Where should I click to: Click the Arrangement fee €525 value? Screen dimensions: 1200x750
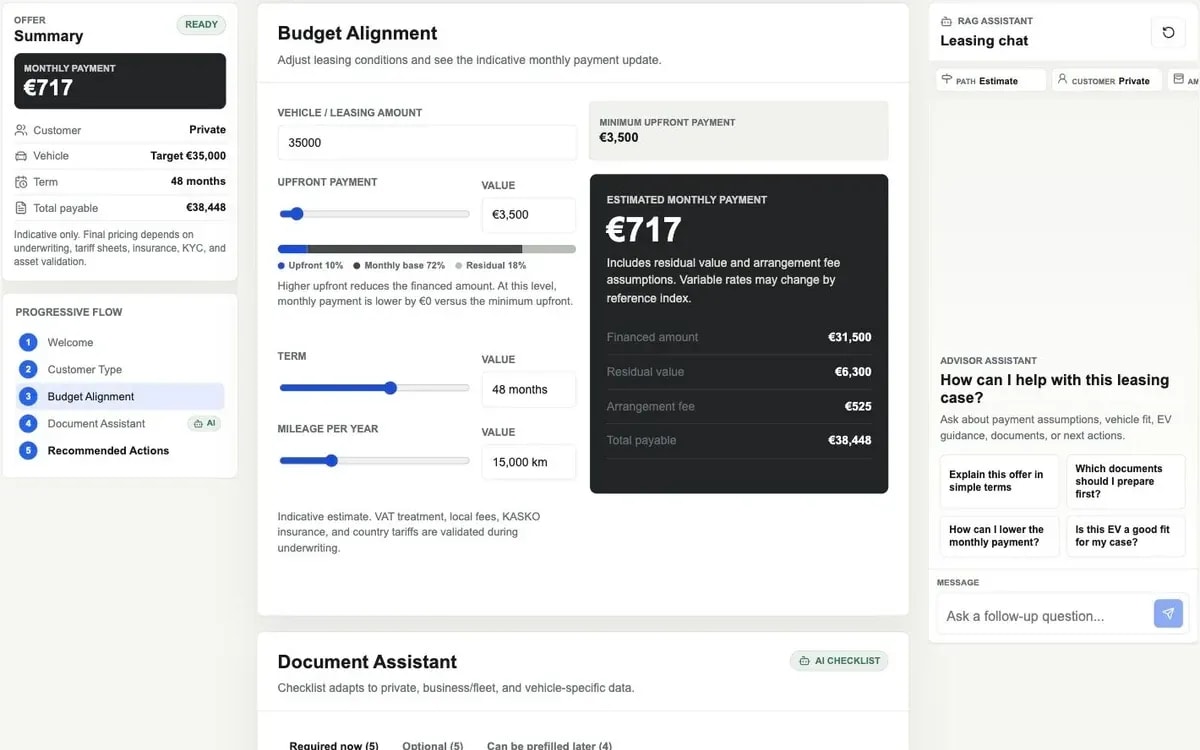click(858, 407)
